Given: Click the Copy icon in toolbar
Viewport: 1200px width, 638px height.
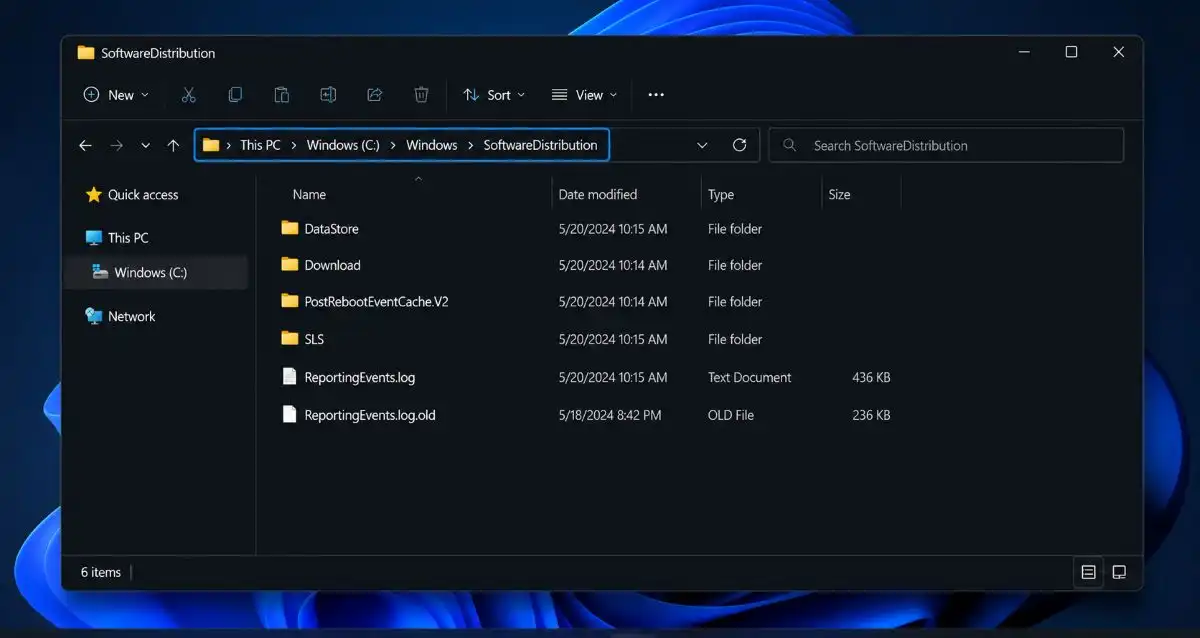Looking at the screenshot, I should tap(235, 95).
